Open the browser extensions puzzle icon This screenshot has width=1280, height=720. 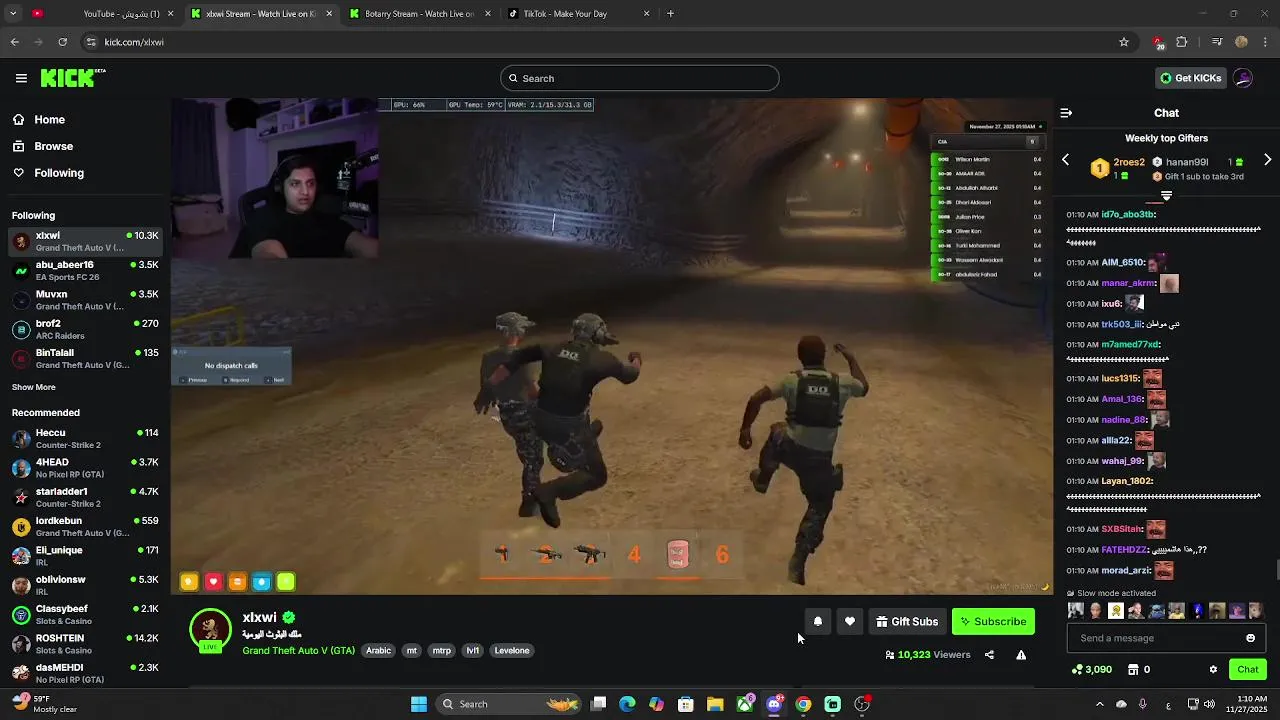(1182, 42)
